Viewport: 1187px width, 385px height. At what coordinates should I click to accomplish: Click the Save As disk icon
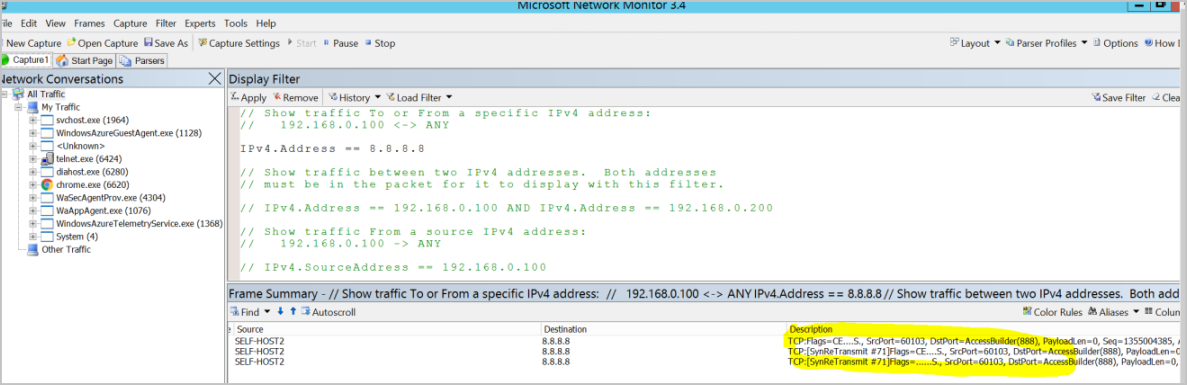point(148,43)
